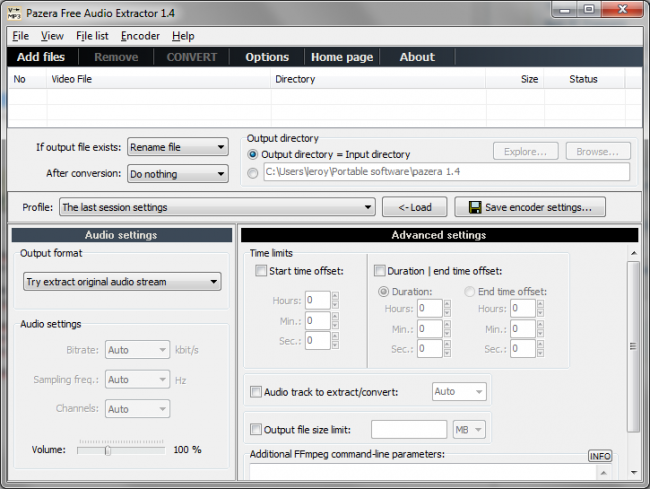The width and height of the screenshot is (650, 489).
Task: Click Add files in toolbar
Action: (x=41, y=57)
